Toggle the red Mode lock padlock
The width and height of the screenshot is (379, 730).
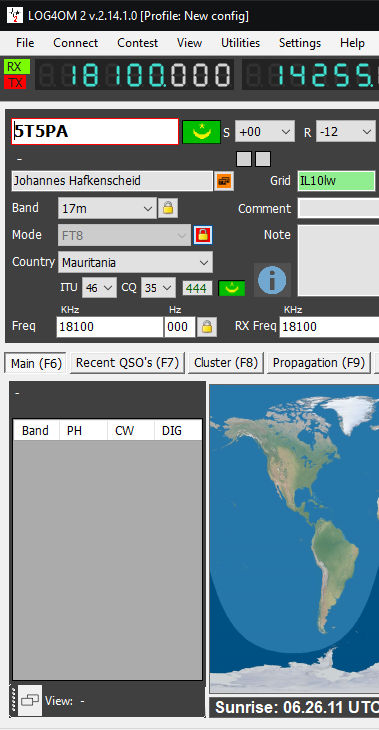click(203, 235)
